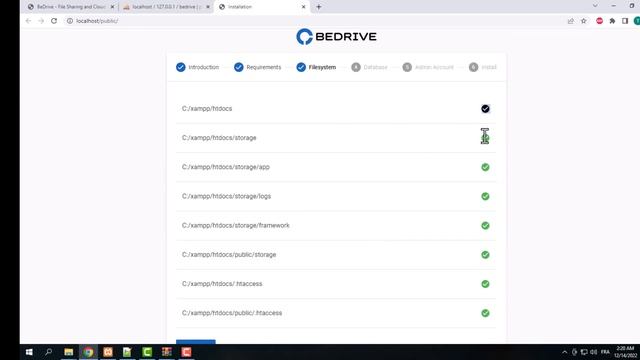The image size is (640, 360).
Task: Click the BeDrive logo at the top
Action: pos(336,37)
